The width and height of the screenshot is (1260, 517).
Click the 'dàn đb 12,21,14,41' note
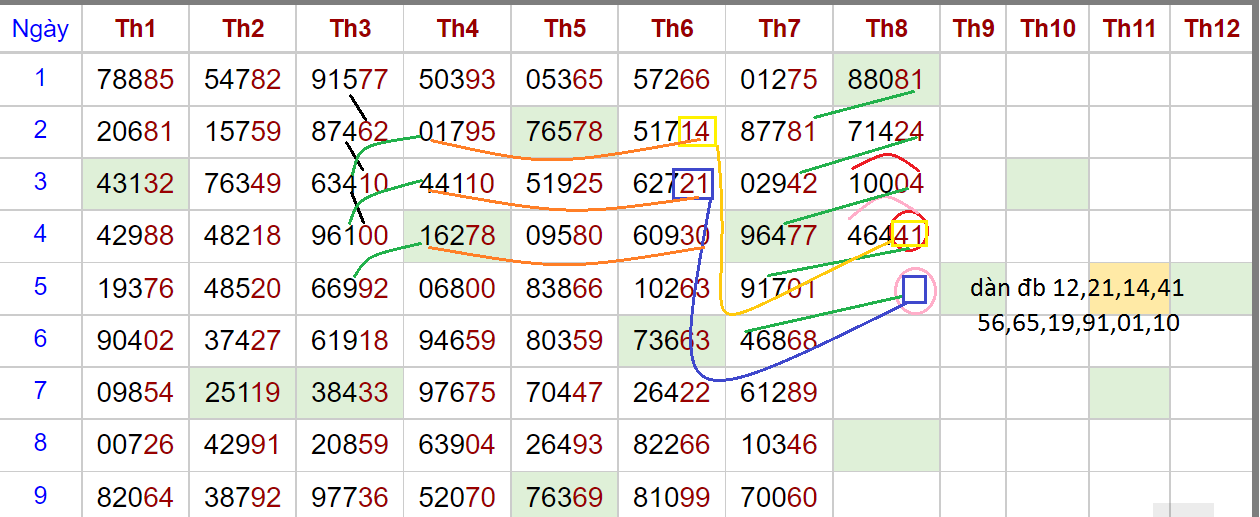tap(1077, 290)
